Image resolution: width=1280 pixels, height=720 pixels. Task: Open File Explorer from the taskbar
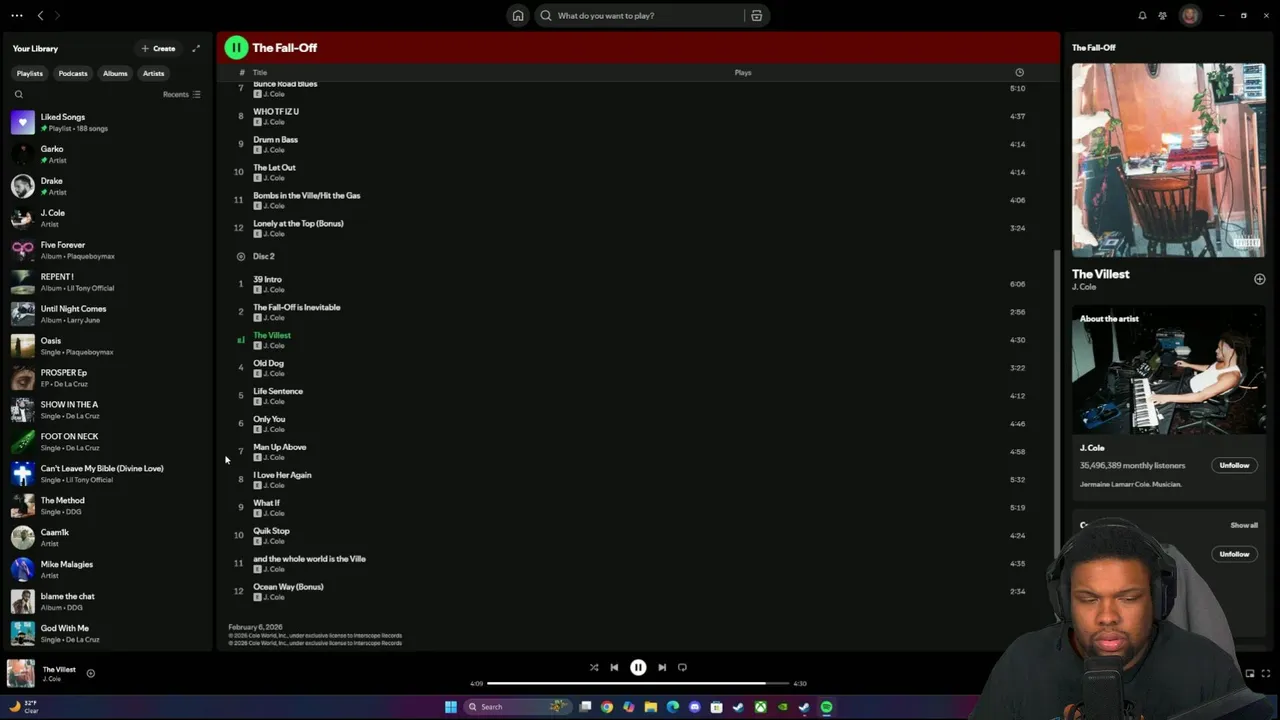pos(650,707)
